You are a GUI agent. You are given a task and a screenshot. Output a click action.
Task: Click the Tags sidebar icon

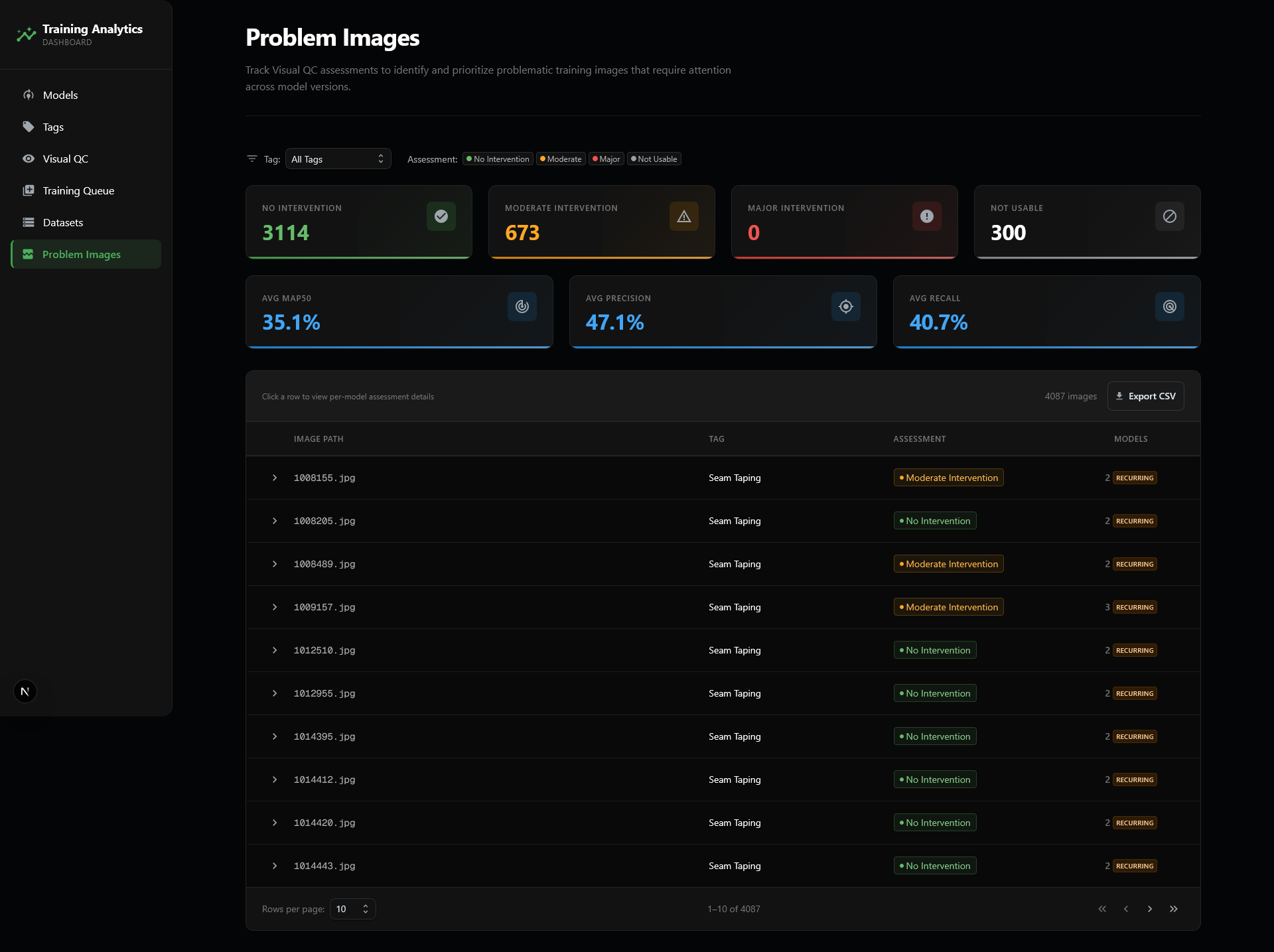29,127
